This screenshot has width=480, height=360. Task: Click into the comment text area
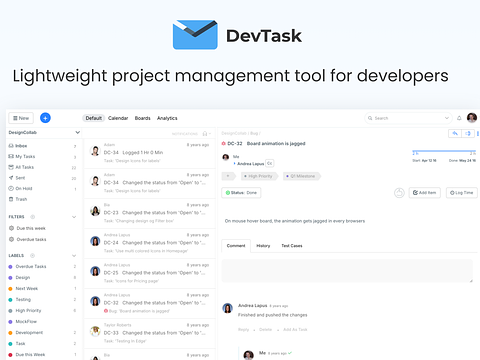(x=347, y=271)
